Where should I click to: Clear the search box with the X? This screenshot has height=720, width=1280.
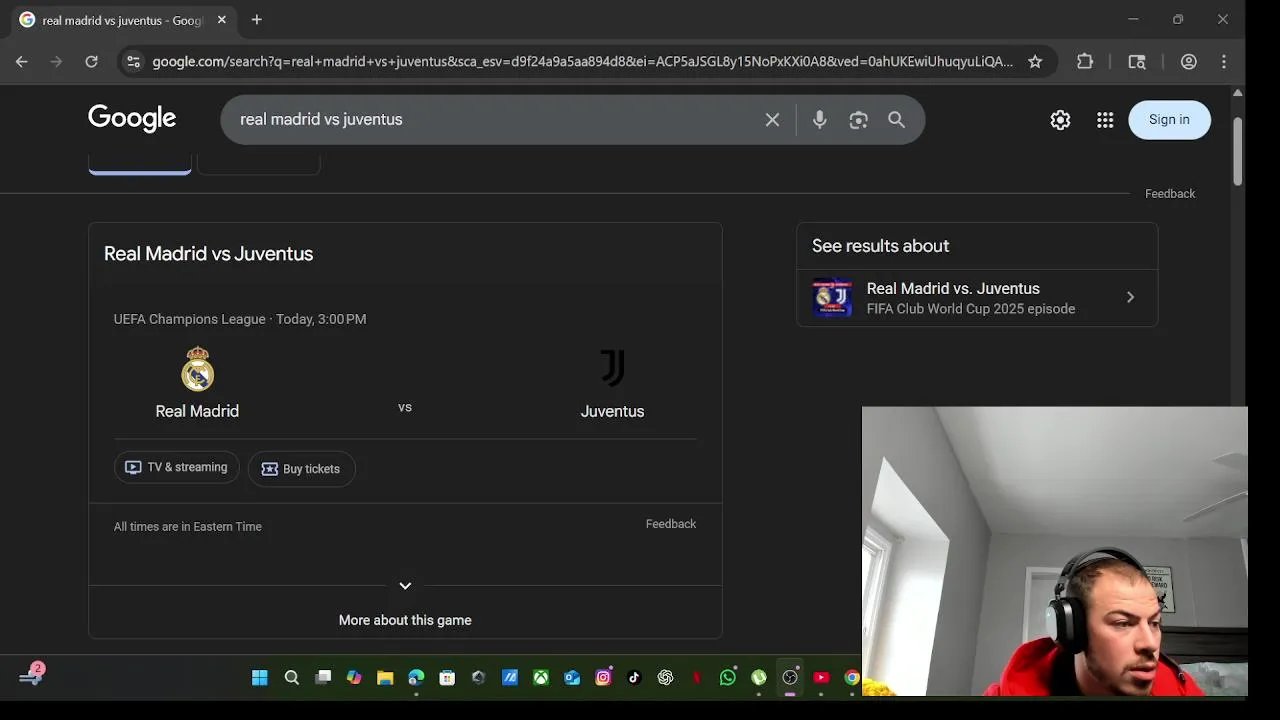click(772, 120)
